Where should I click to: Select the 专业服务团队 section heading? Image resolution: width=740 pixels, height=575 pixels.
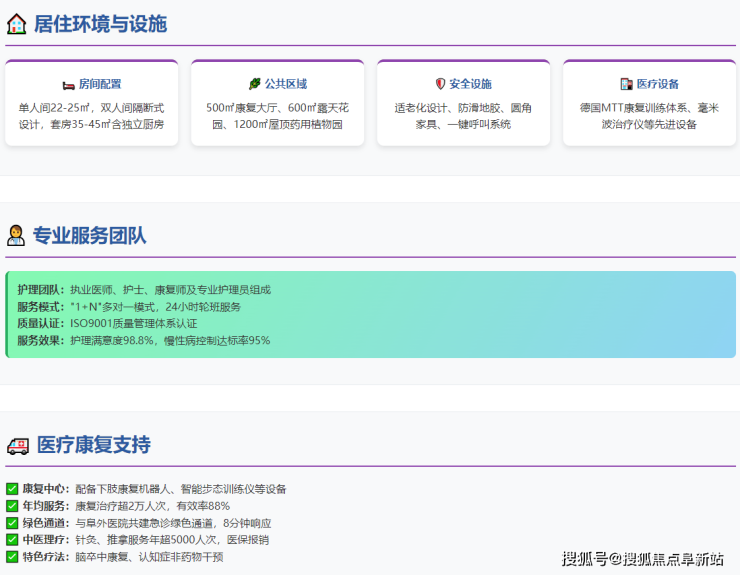[x=90, y=236]
